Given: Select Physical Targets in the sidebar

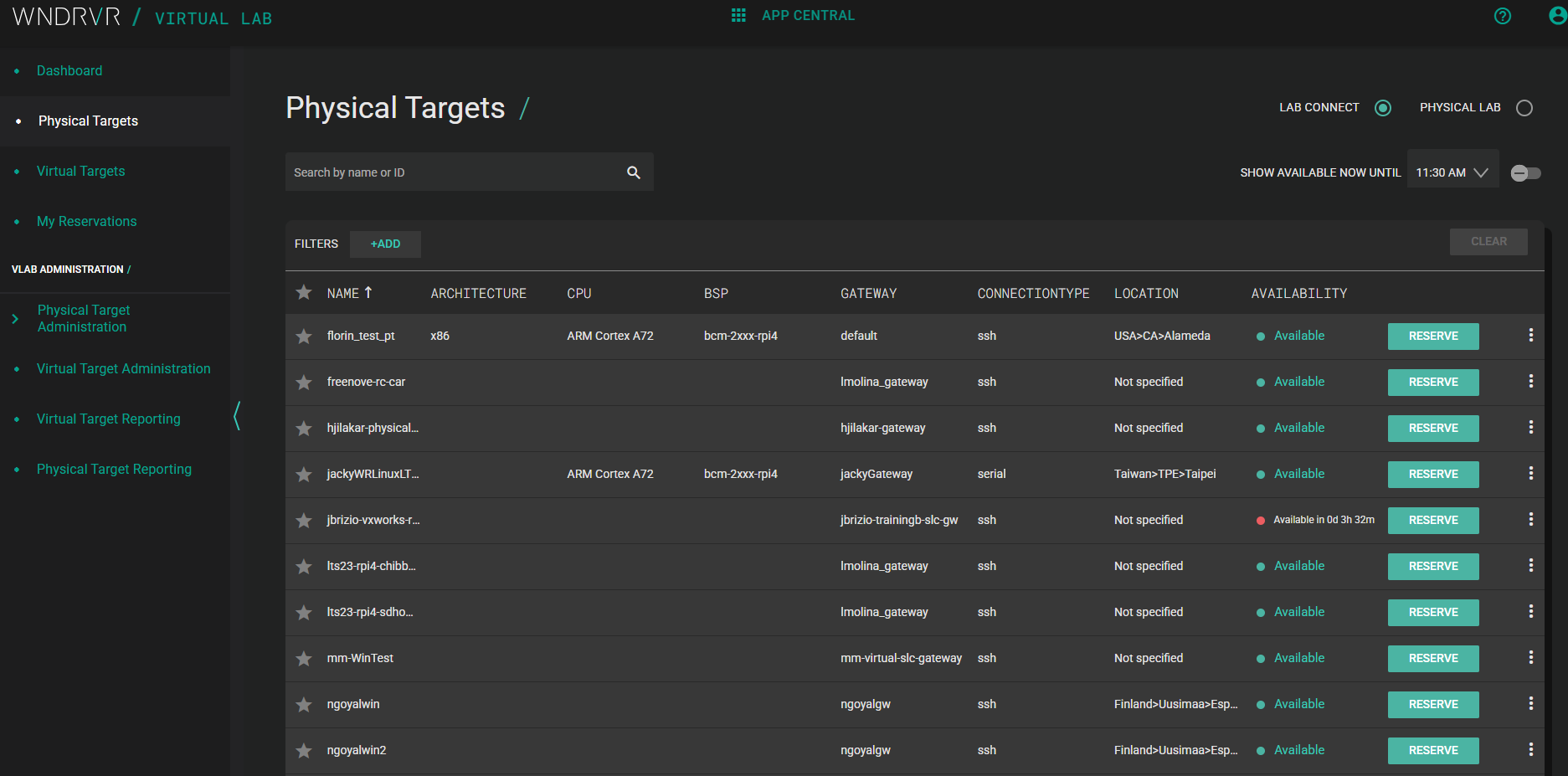Looking at the screenshot, I should (88, 121).
